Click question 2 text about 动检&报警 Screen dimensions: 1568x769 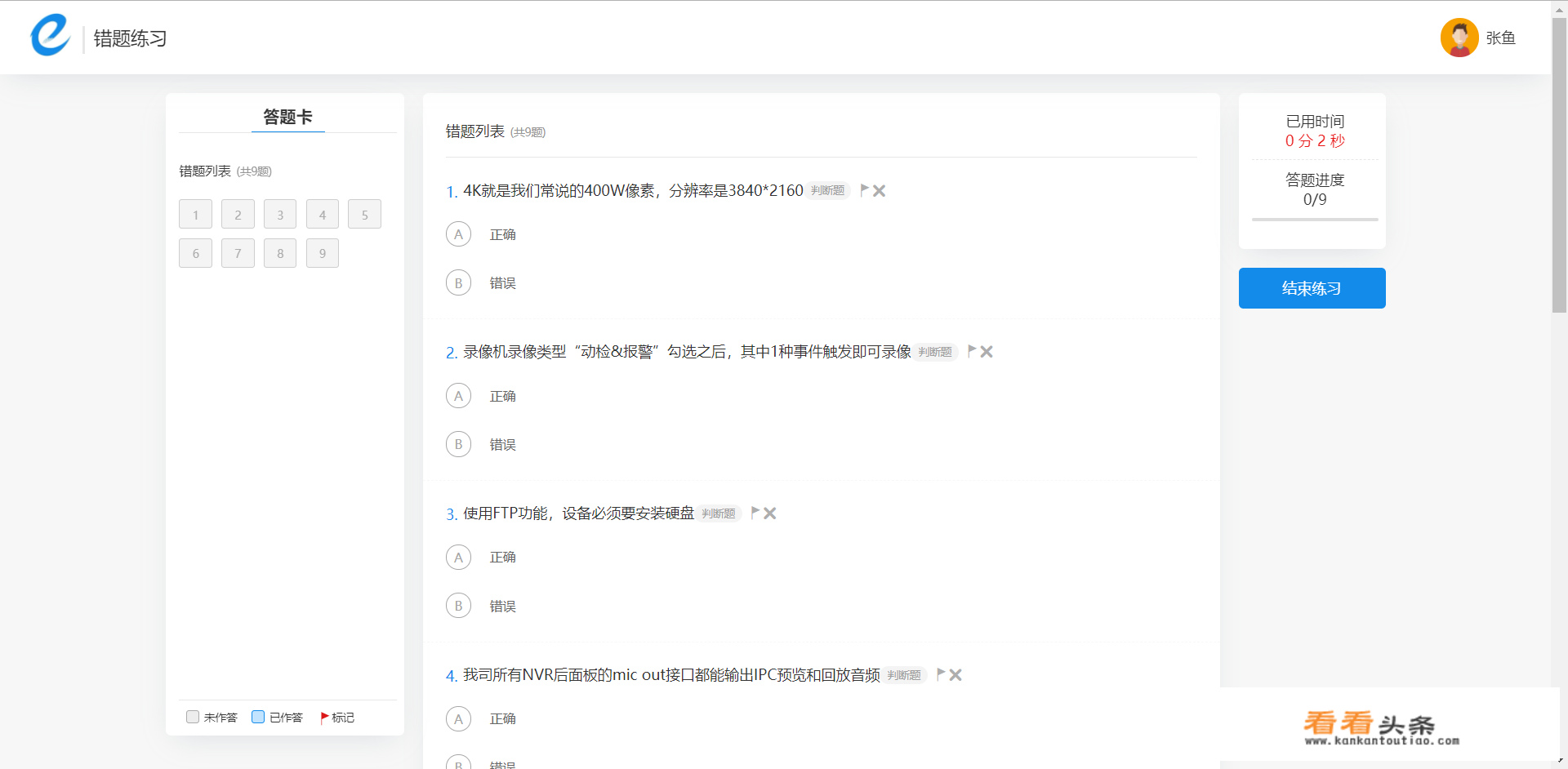[x=687, y=352]
